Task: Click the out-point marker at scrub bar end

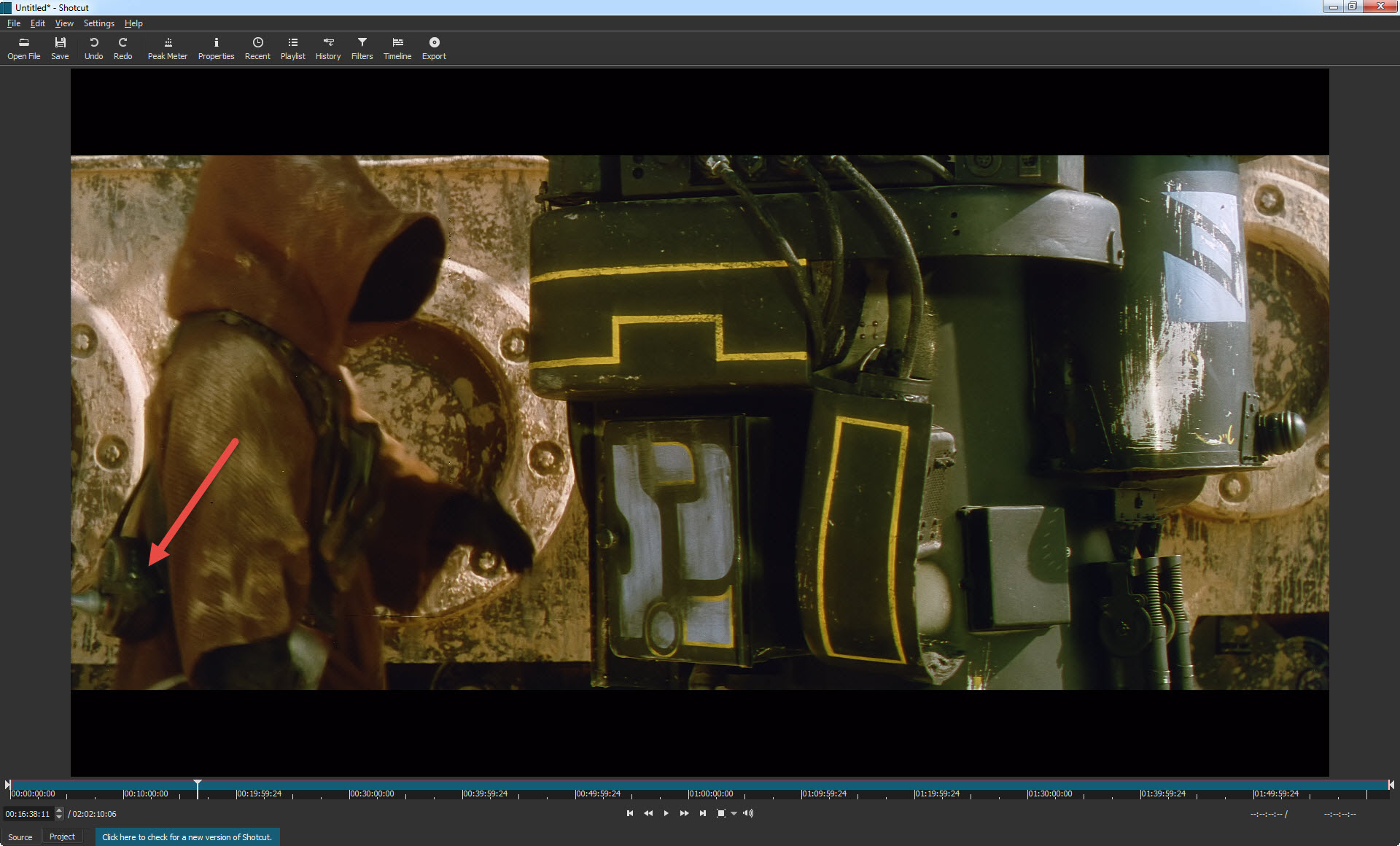Action: click(1391, 785)
